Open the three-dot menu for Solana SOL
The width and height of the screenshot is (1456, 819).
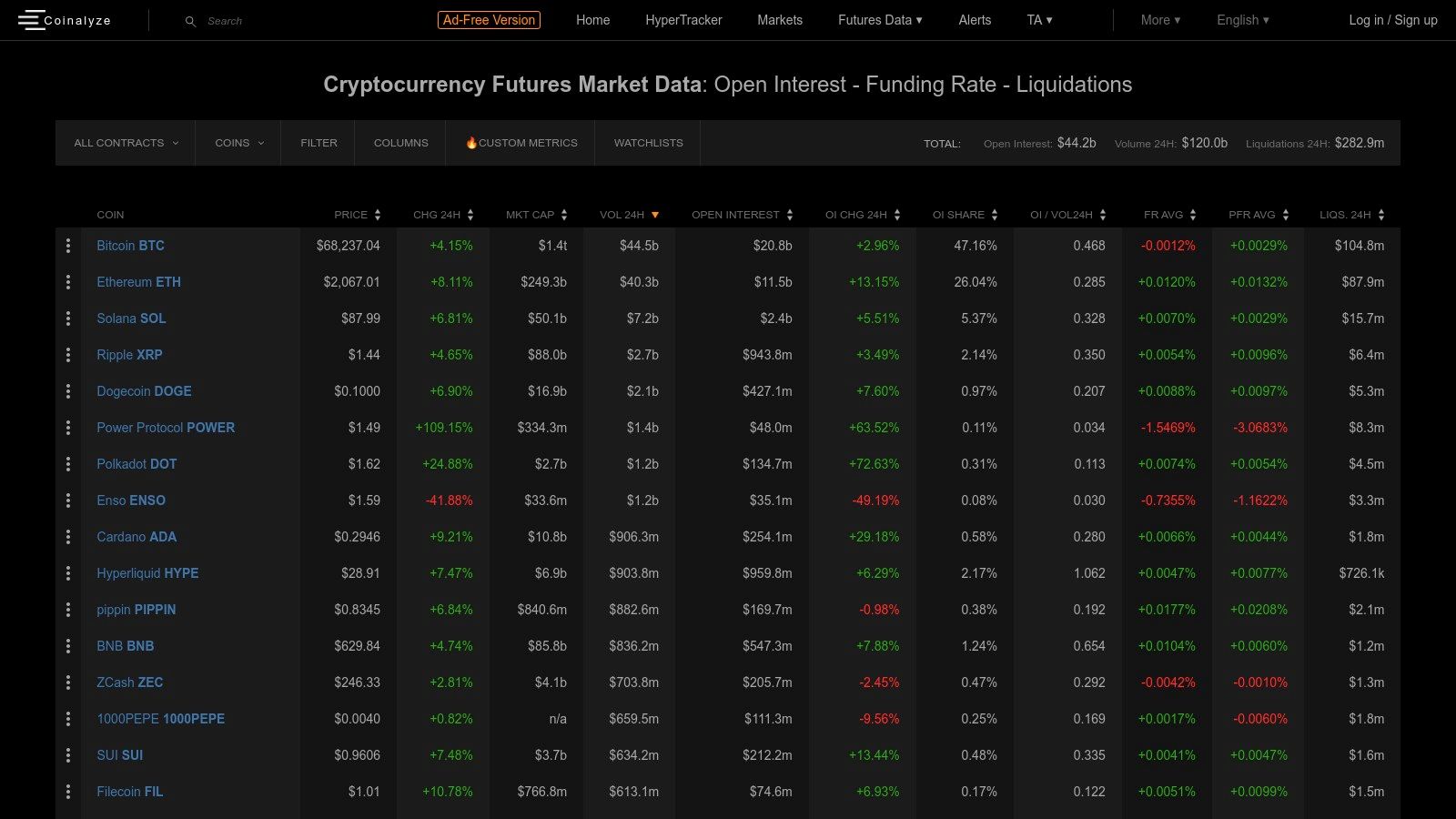[x=68, y=318]
